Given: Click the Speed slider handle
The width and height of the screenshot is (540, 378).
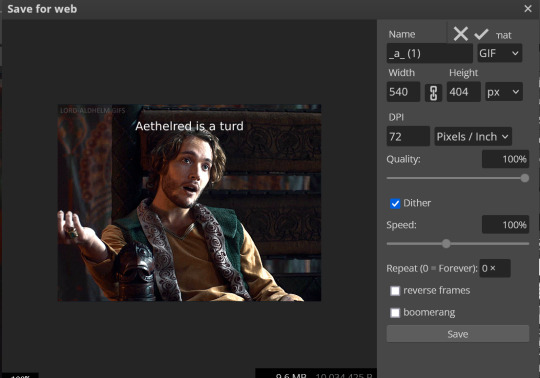Looking at the screenshot, I should coord(446,244).
